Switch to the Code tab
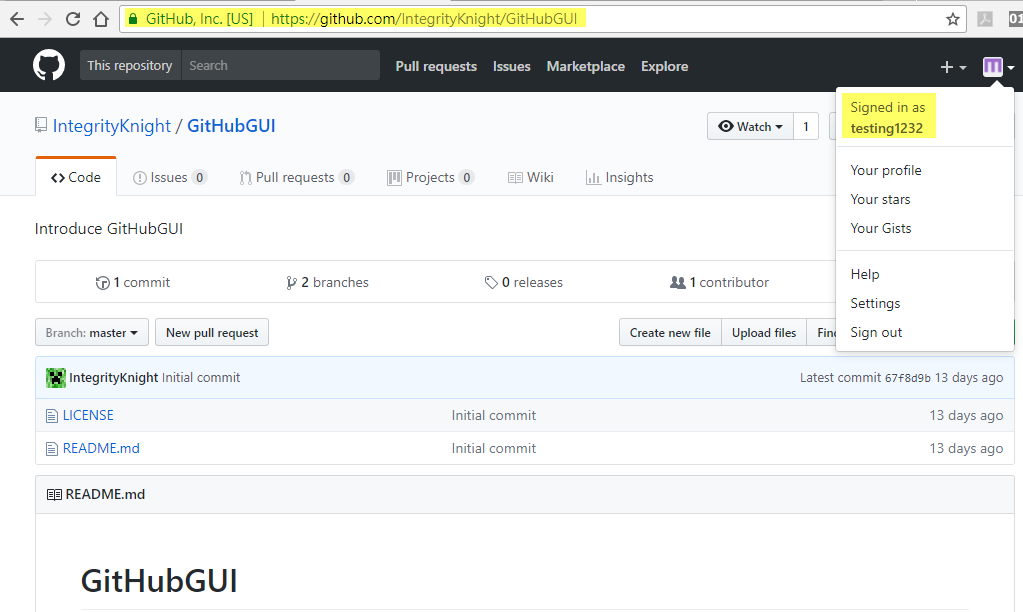The width and height of the screenshot is (1023, 612). pyautogui.click(x=76, y=177)
